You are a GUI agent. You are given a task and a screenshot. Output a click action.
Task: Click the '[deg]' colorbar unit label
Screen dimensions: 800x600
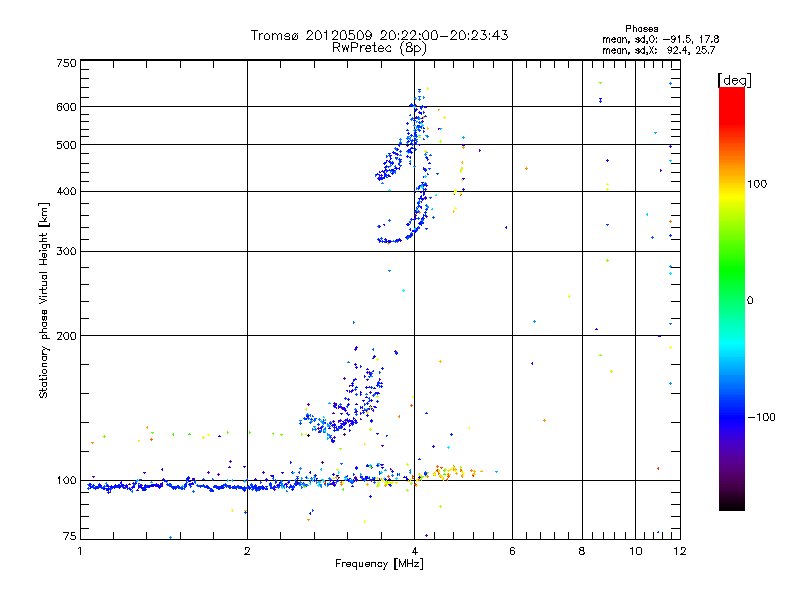pos(734,80)
